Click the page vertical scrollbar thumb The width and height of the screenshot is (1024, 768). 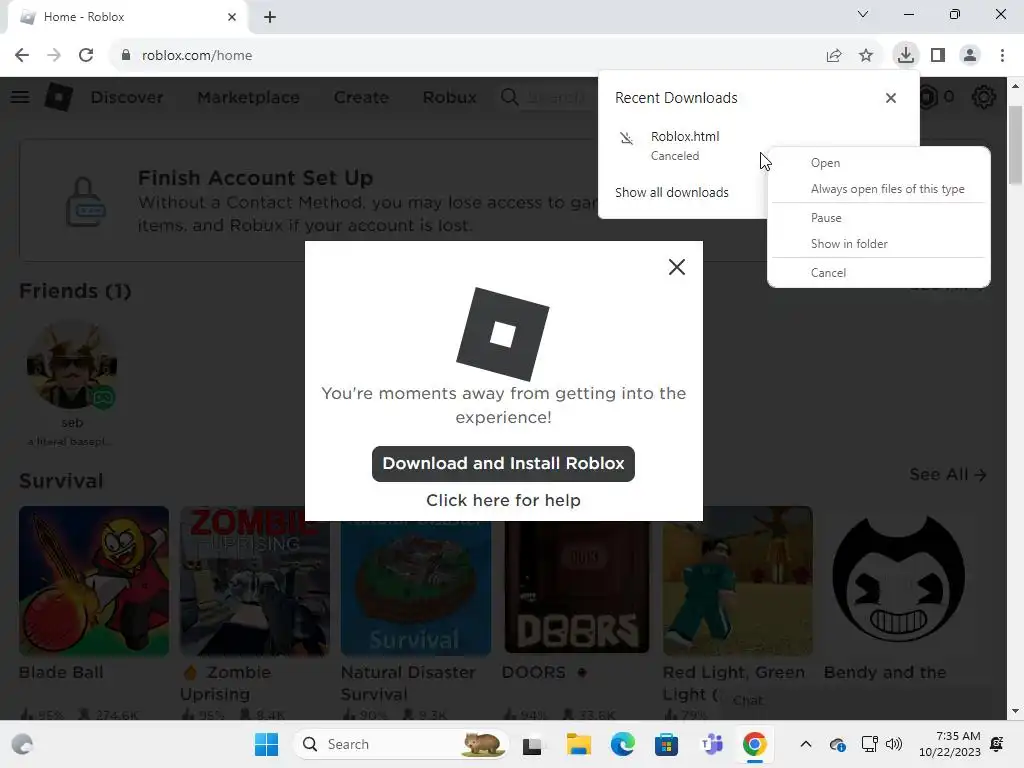(1015, 144)
